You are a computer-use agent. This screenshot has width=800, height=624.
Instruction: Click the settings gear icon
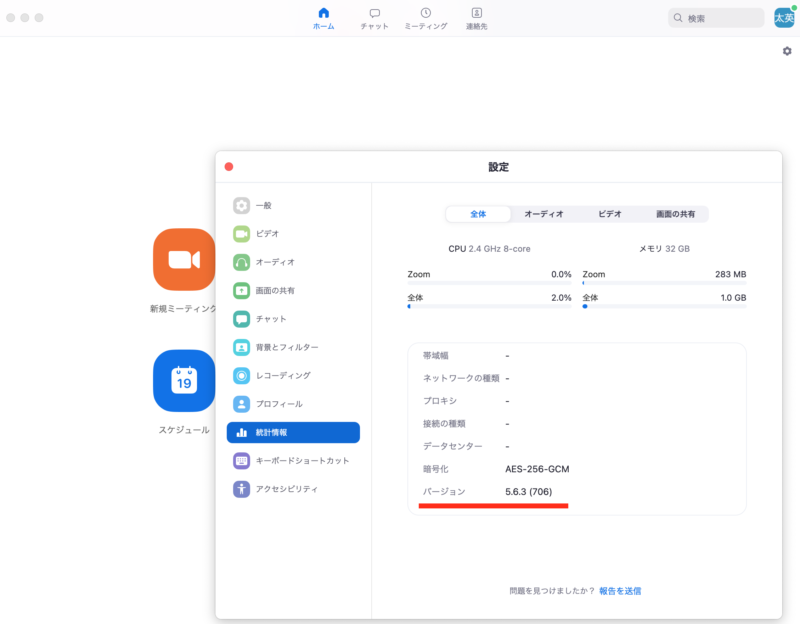(787, 51)
